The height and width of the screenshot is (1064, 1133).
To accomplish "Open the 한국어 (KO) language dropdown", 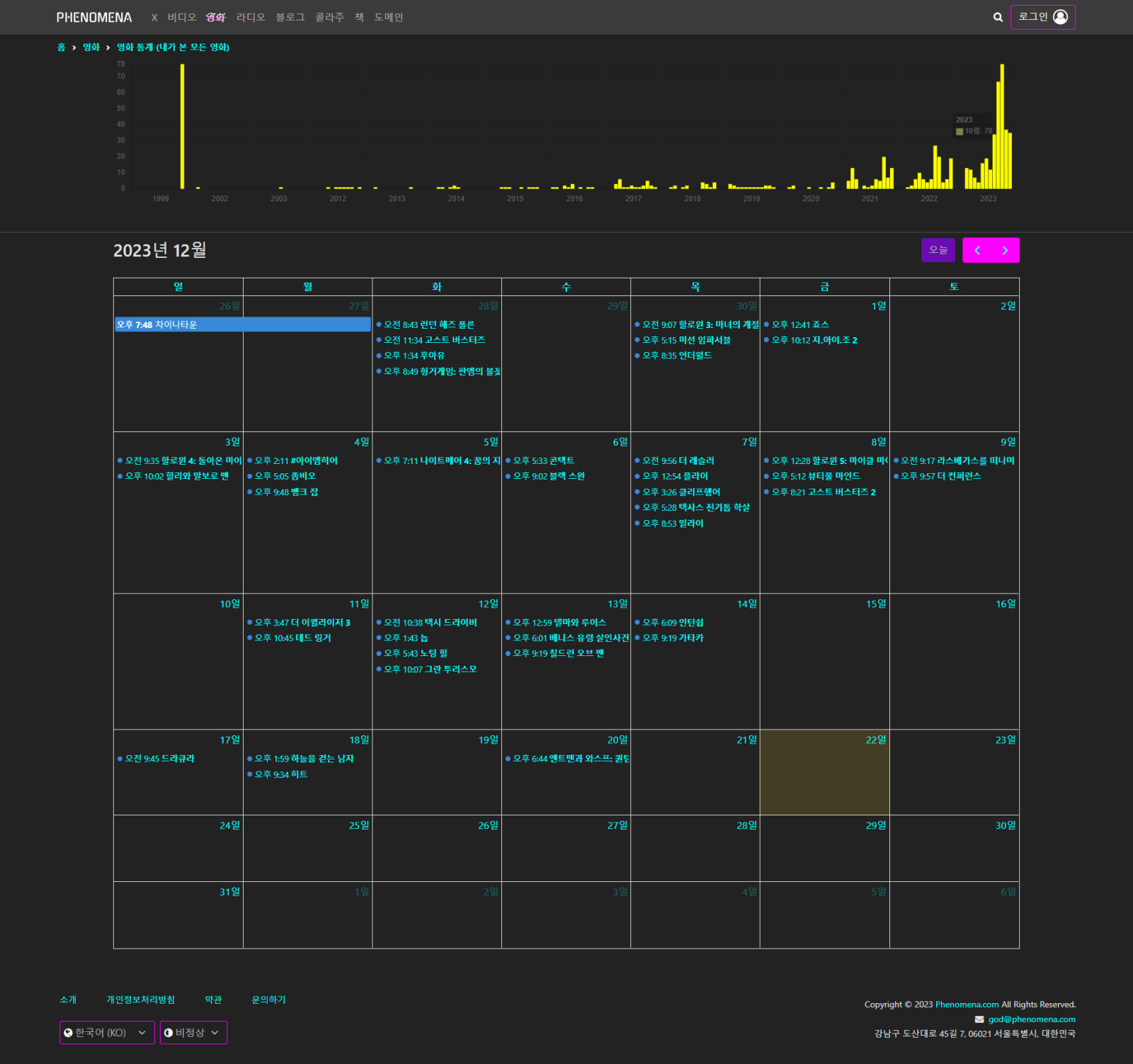I will 107,1033.
